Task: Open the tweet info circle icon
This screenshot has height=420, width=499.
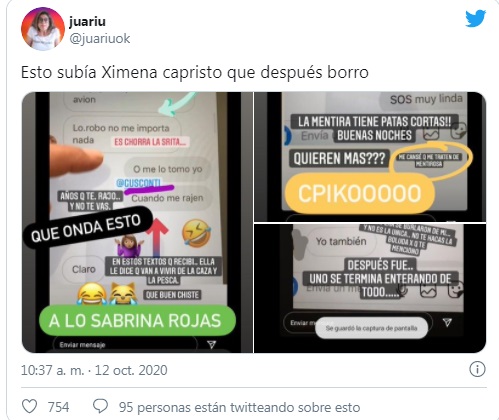Action: (477, 369)
